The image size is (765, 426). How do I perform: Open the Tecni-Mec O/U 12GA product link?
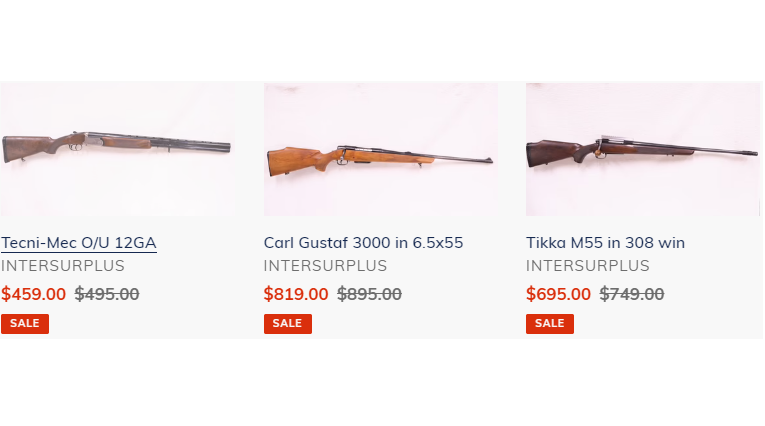[78, 243]
